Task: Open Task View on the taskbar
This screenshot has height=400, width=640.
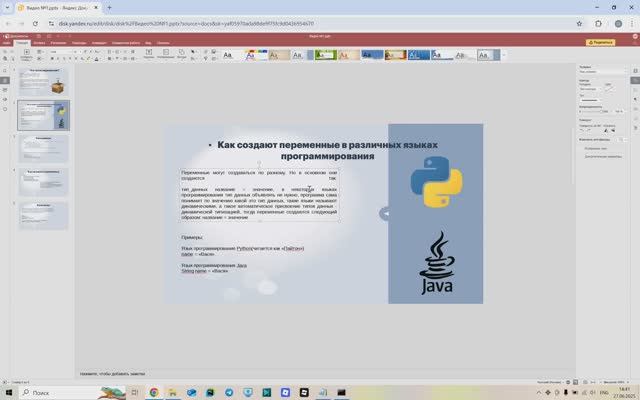Action: [135, 392]
